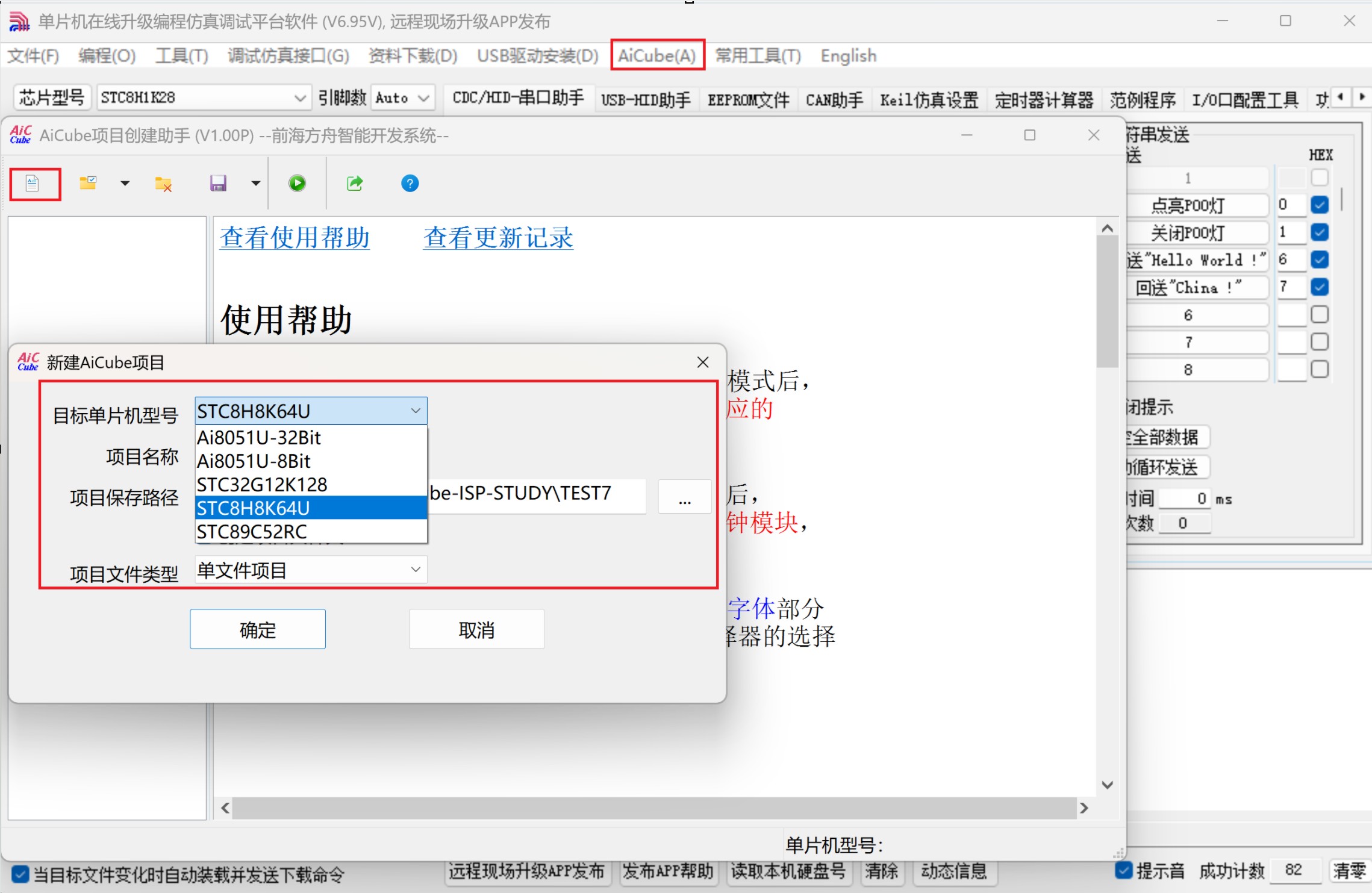Select STC32G12K128 from the list
1372x893 pixels.
pos(311,484)
